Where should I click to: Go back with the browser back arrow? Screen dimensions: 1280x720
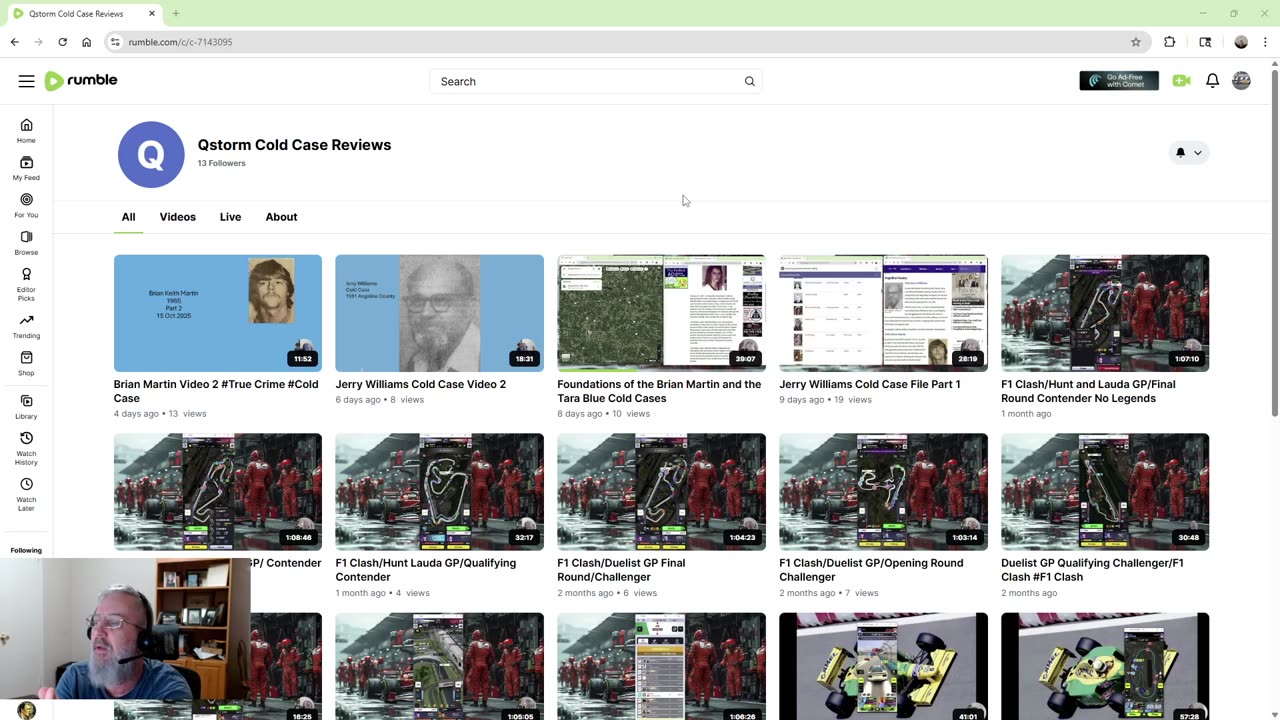pyautogui.click(x=15, y=42)
